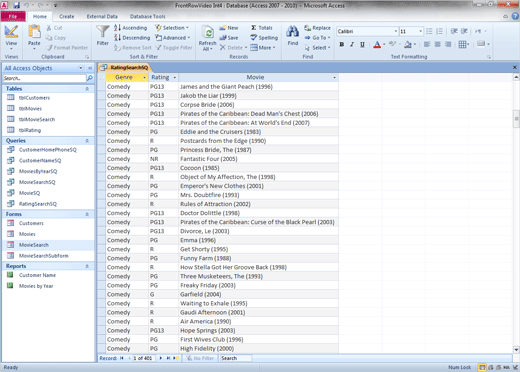Center align text
The height and width of the screenshot is (372, 520).
coord(437,44)
